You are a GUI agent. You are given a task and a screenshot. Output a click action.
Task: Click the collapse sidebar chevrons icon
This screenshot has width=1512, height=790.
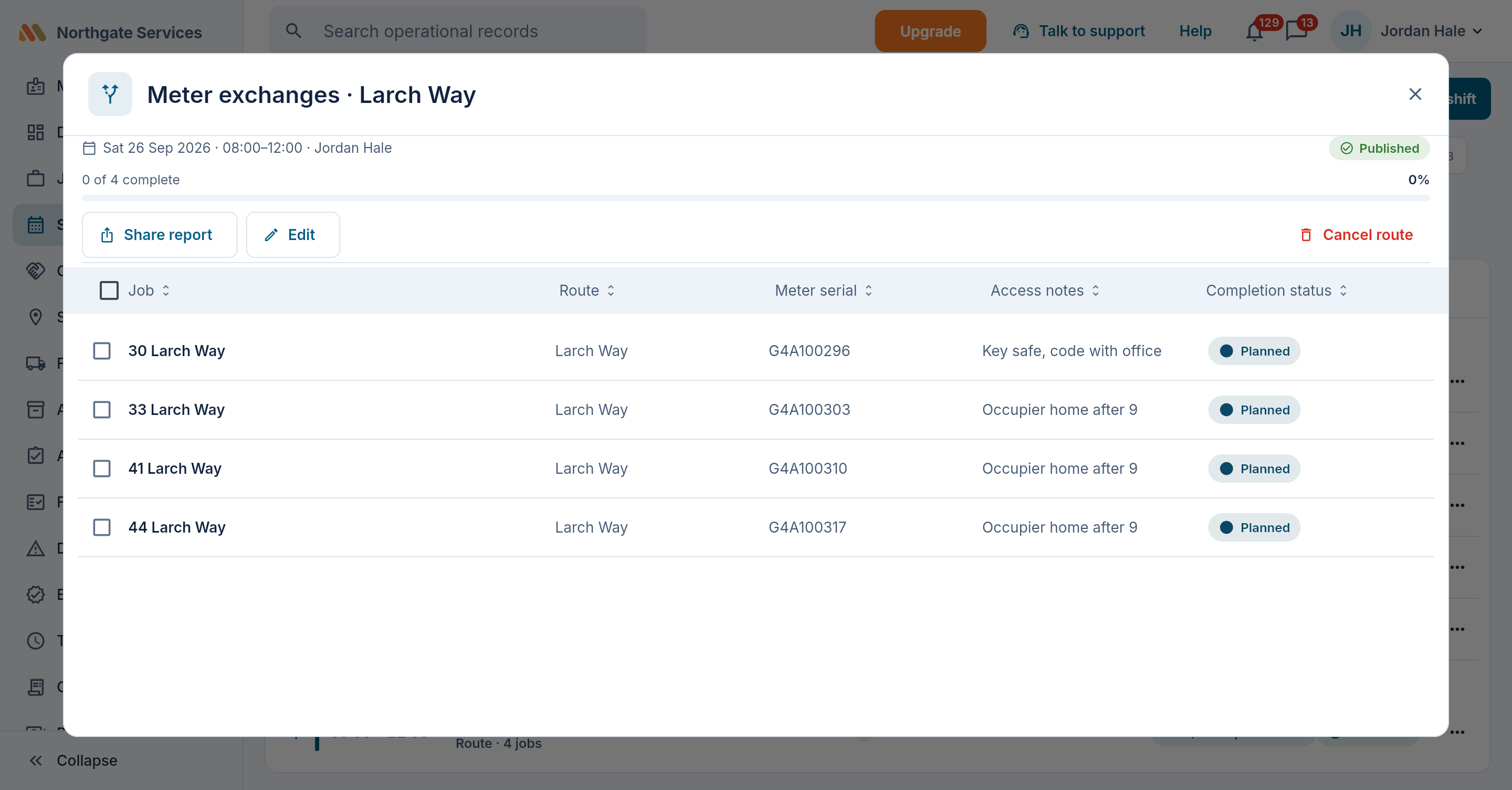36,761
